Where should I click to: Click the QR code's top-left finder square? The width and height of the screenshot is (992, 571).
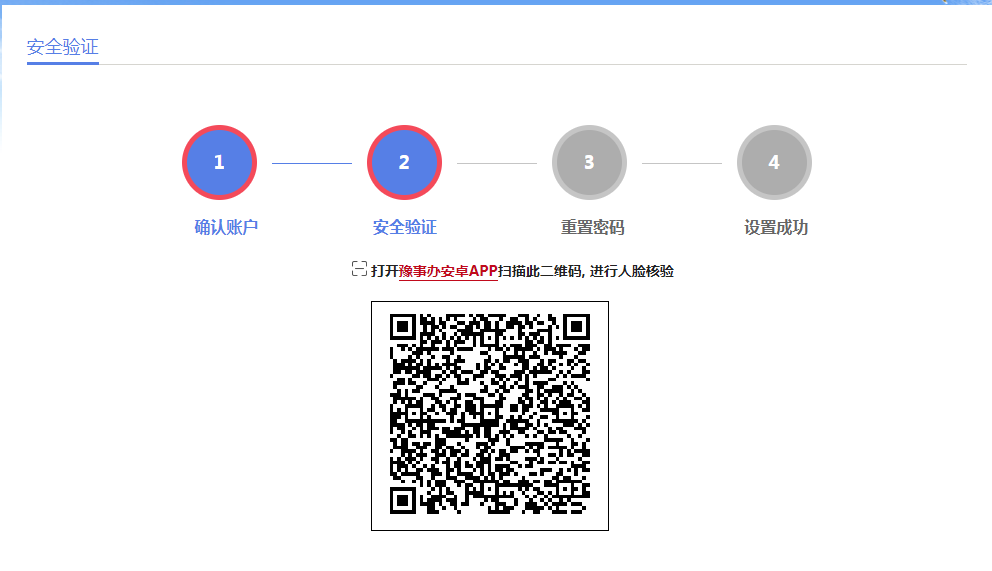[403, 327]
